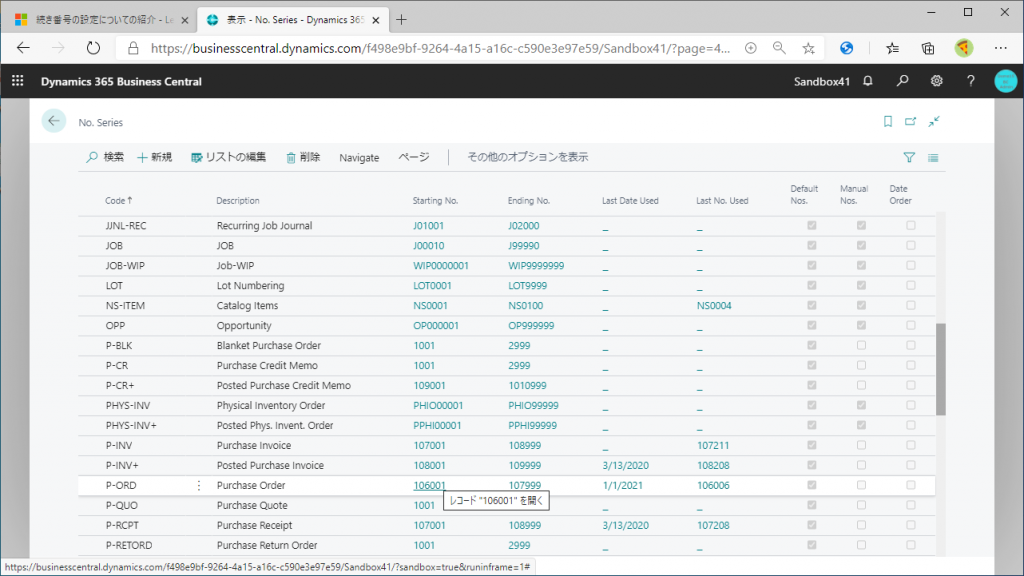Open the browser profile picture icon

pos(964,48)
